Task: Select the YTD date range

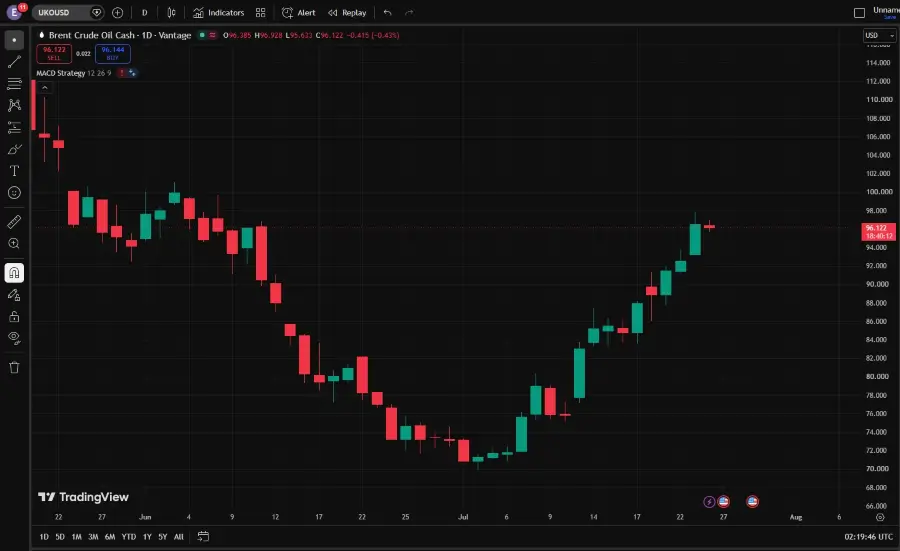Action: (x=129, y=537)
